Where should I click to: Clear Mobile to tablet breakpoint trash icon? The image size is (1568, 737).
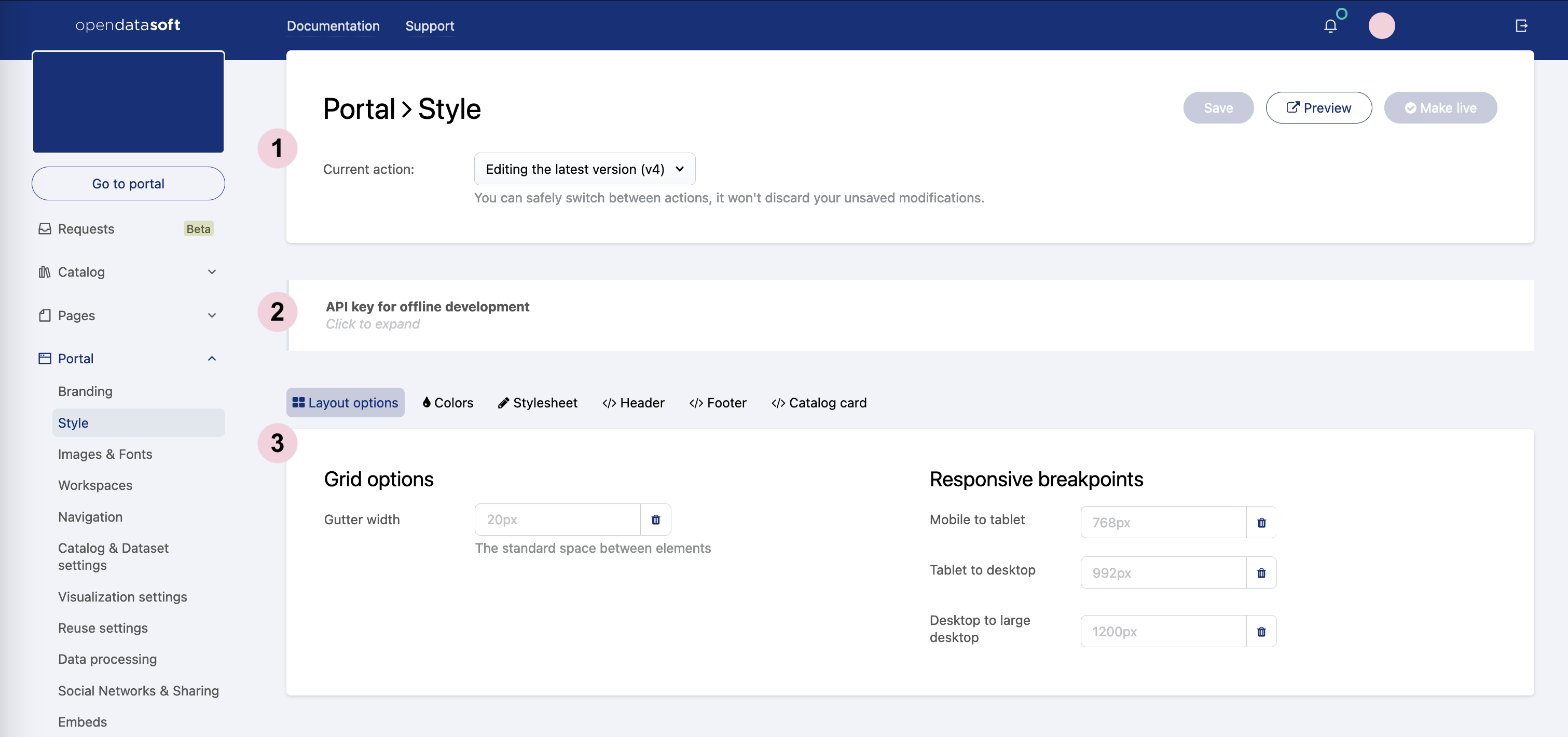point(1261,523)
